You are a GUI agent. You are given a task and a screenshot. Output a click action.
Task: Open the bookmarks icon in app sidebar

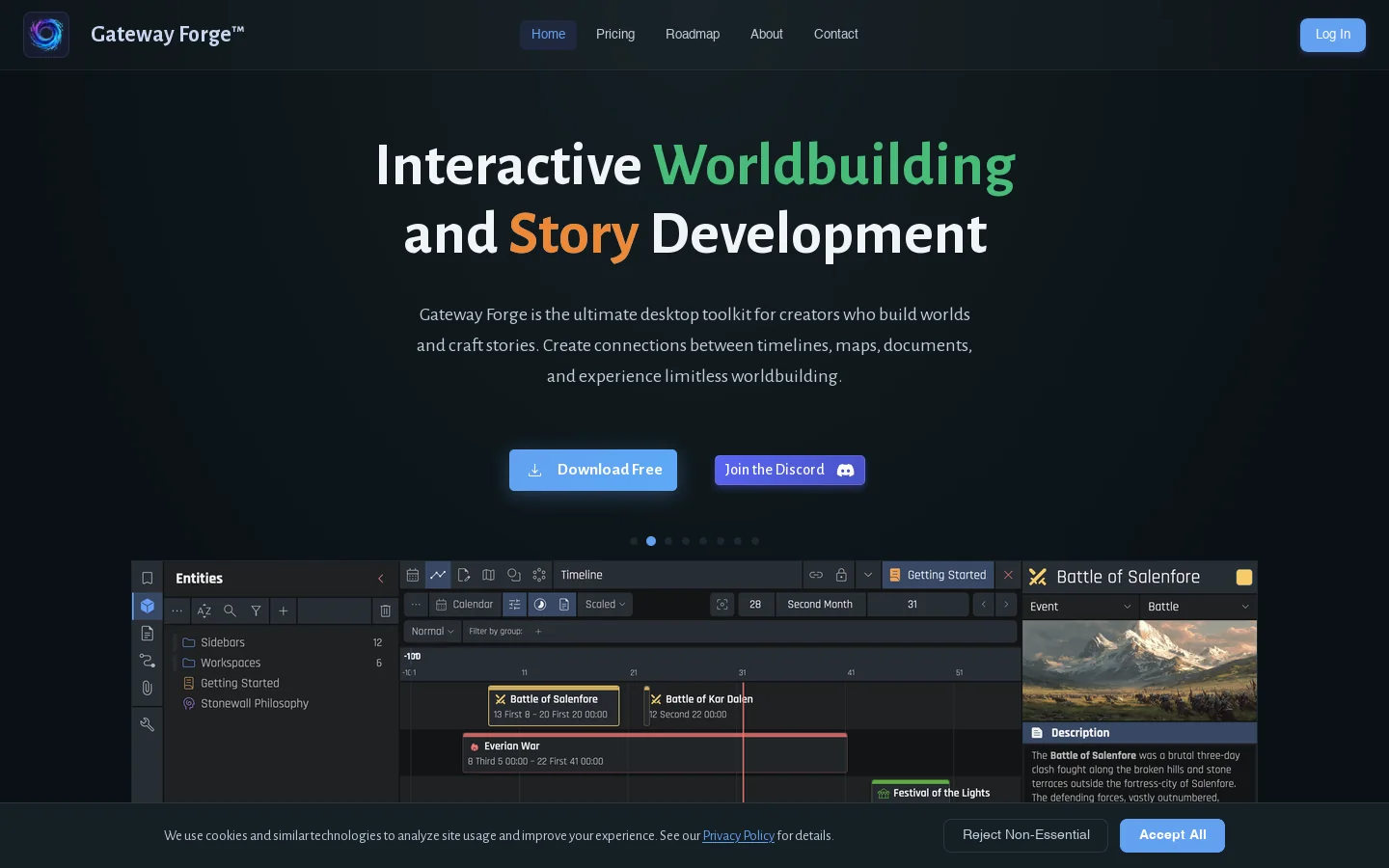pos(148,578)
